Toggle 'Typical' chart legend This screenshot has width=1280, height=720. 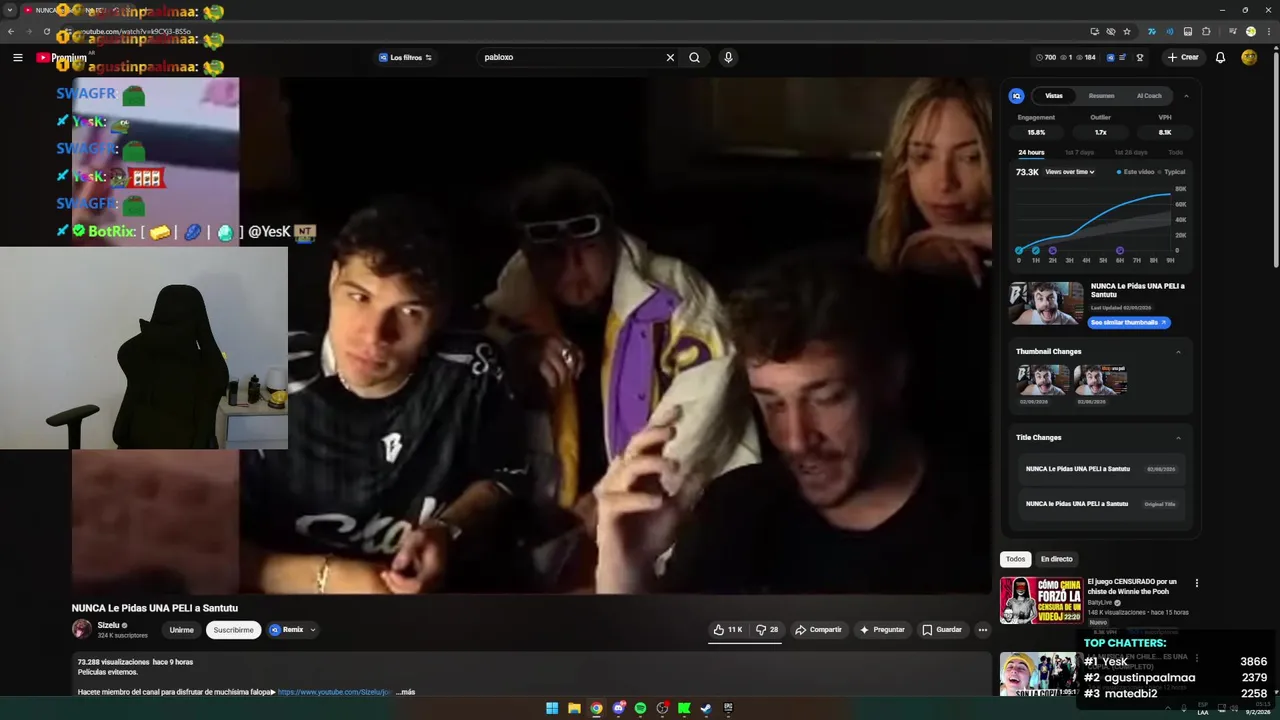pos(1172,172)
